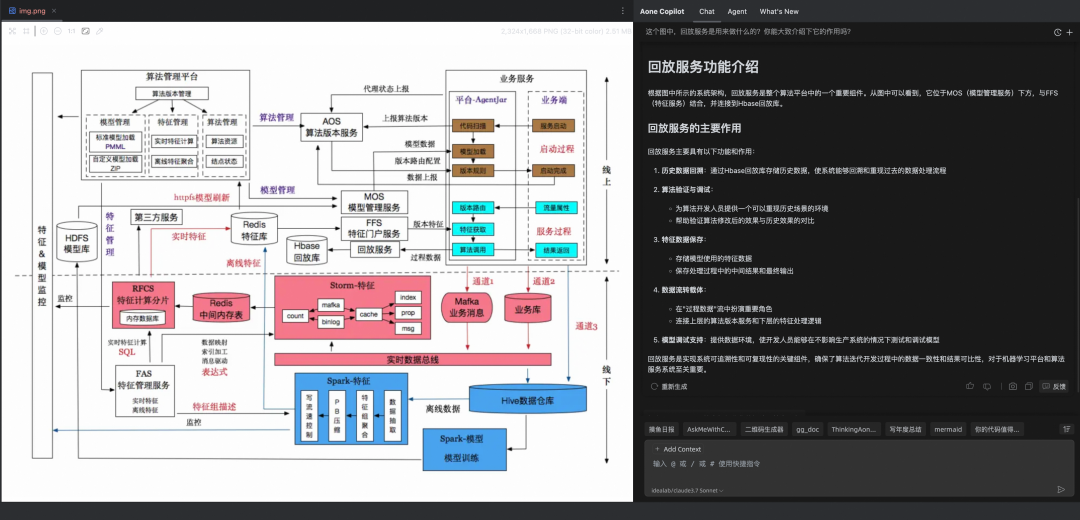Screen dimensions: 1080x520
Task: Give thumbs up to the response
Action: (x=970, y=386)
